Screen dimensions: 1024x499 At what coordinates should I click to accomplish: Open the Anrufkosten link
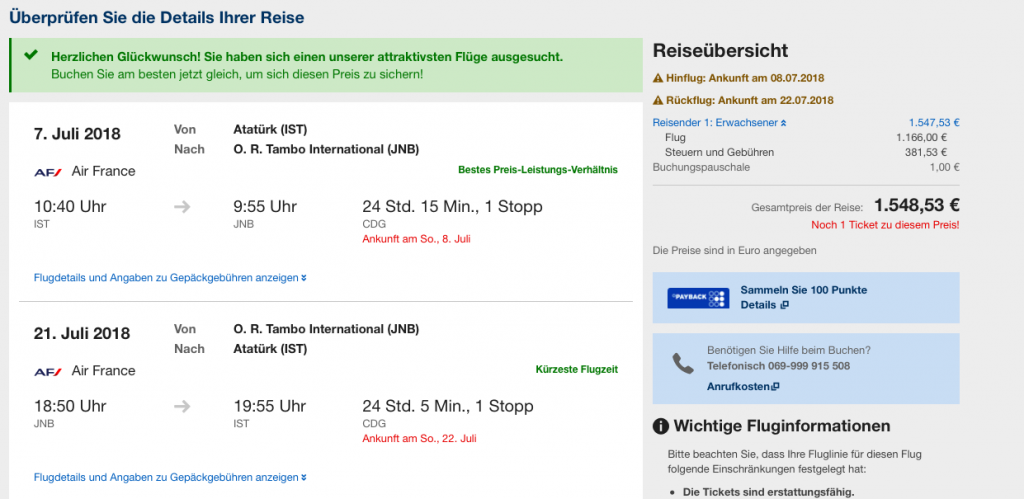click(x=743, y=386)
